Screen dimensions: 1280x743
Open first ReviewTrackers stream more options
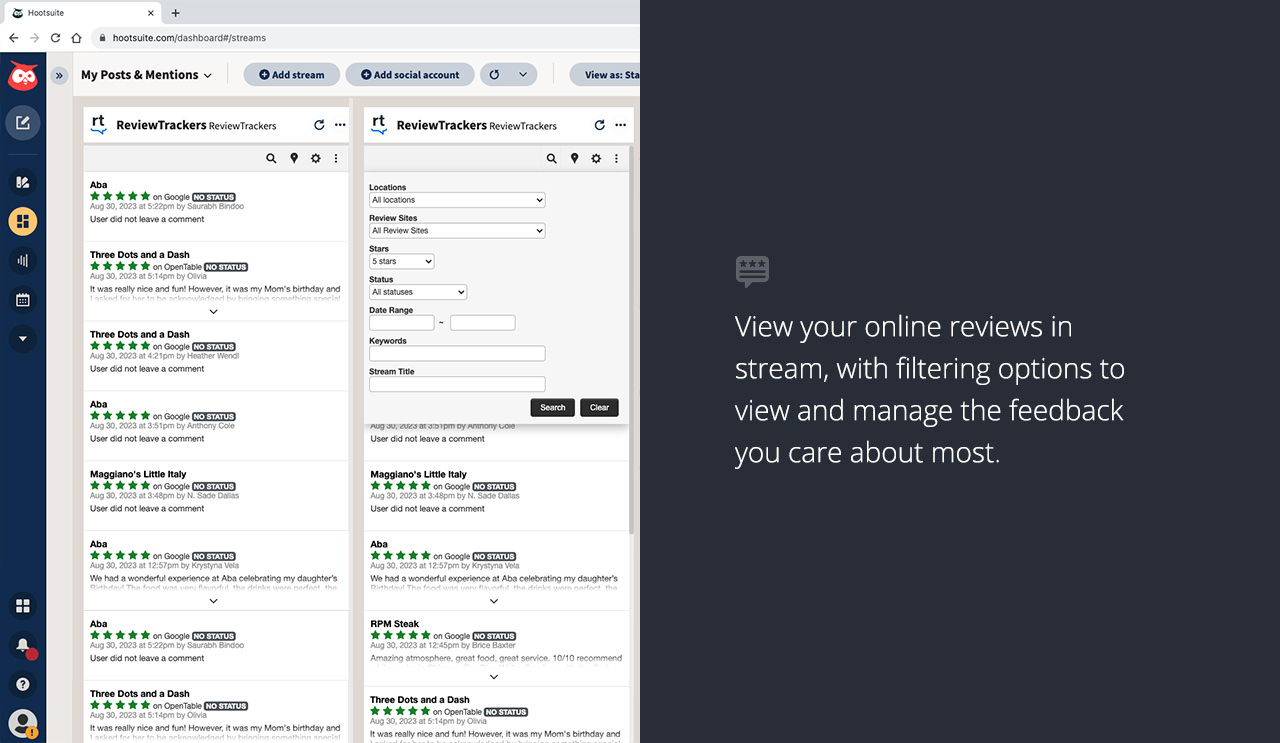[340, 125]
